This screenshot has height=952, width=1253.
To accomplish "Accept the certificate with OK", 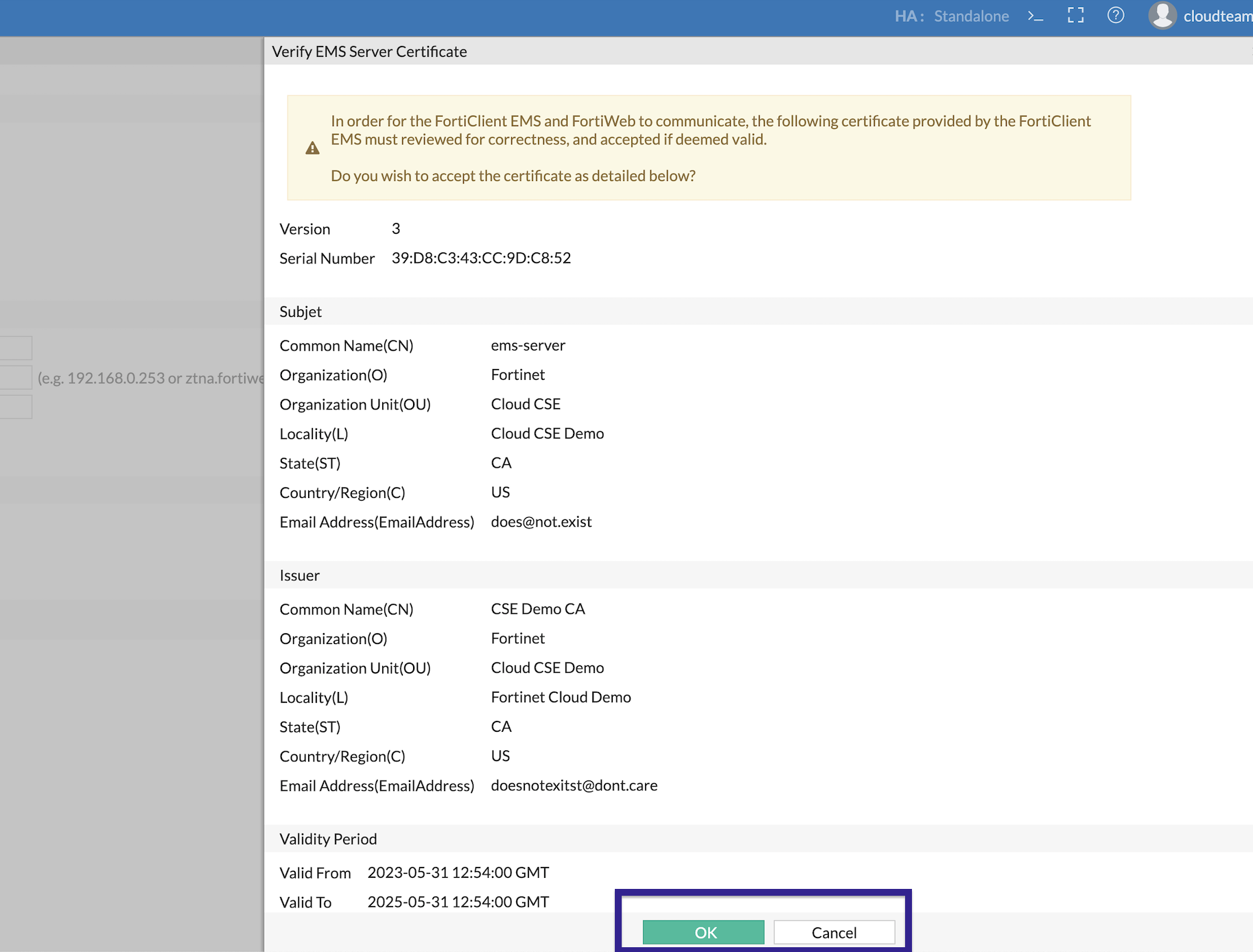I will (x=703, y=932).
